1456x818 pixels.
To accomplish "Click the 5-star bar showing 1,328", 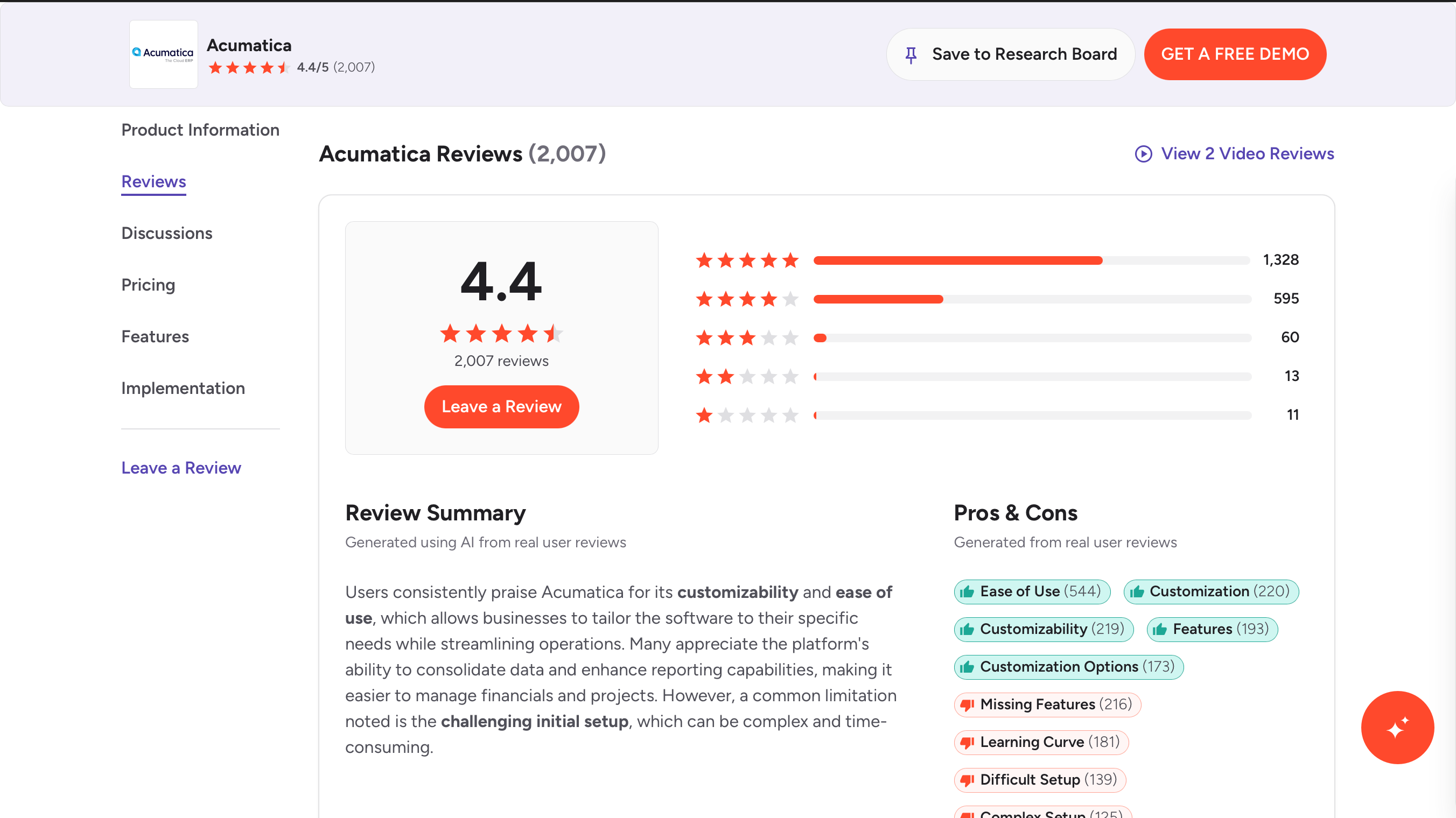I will click(x=1032, y=260).
